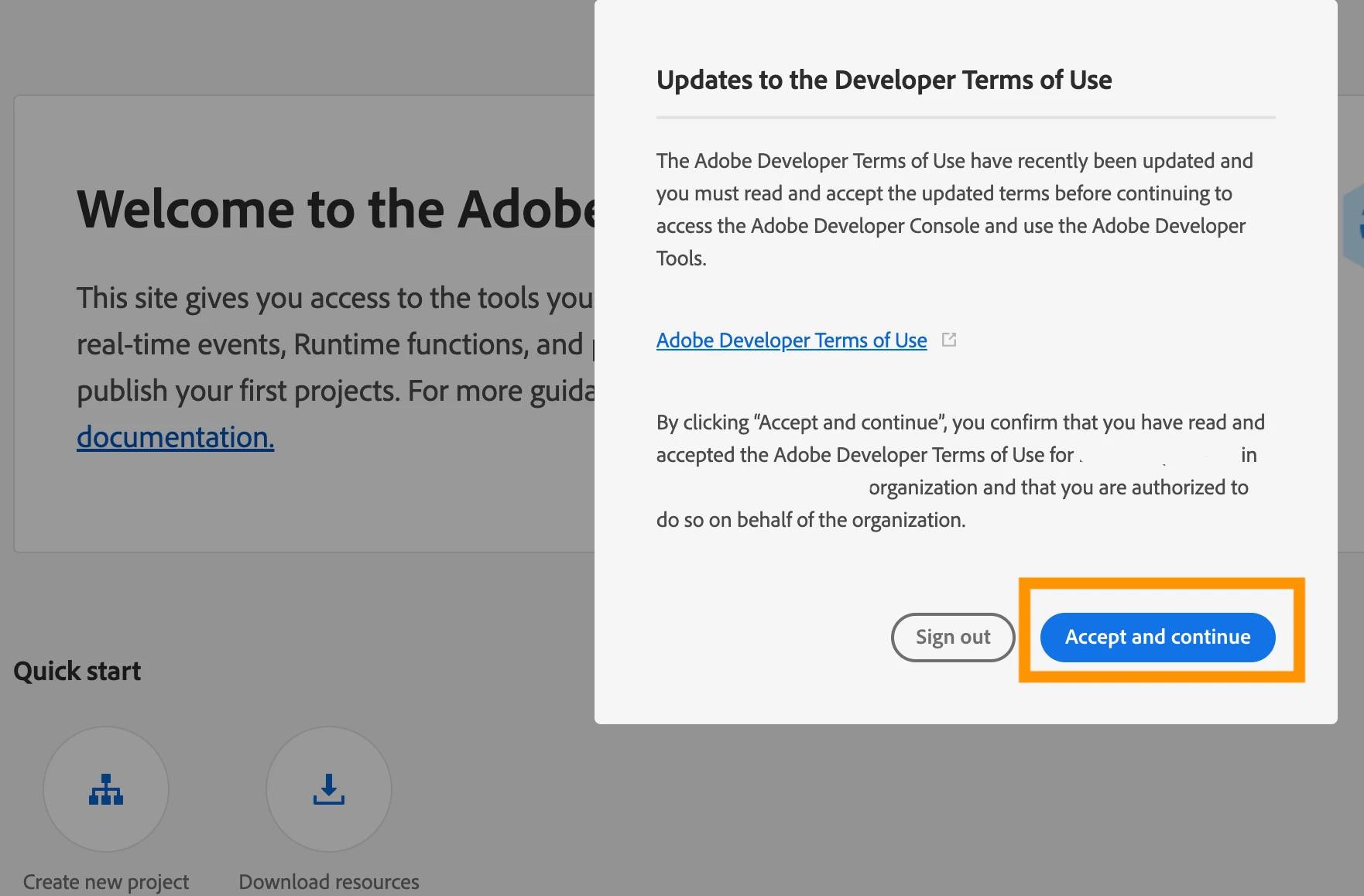Click the dialog title Updates to the Developer Terms of Use
The height and width of the screenshot is (896, 1364).
tap(884, 80)
